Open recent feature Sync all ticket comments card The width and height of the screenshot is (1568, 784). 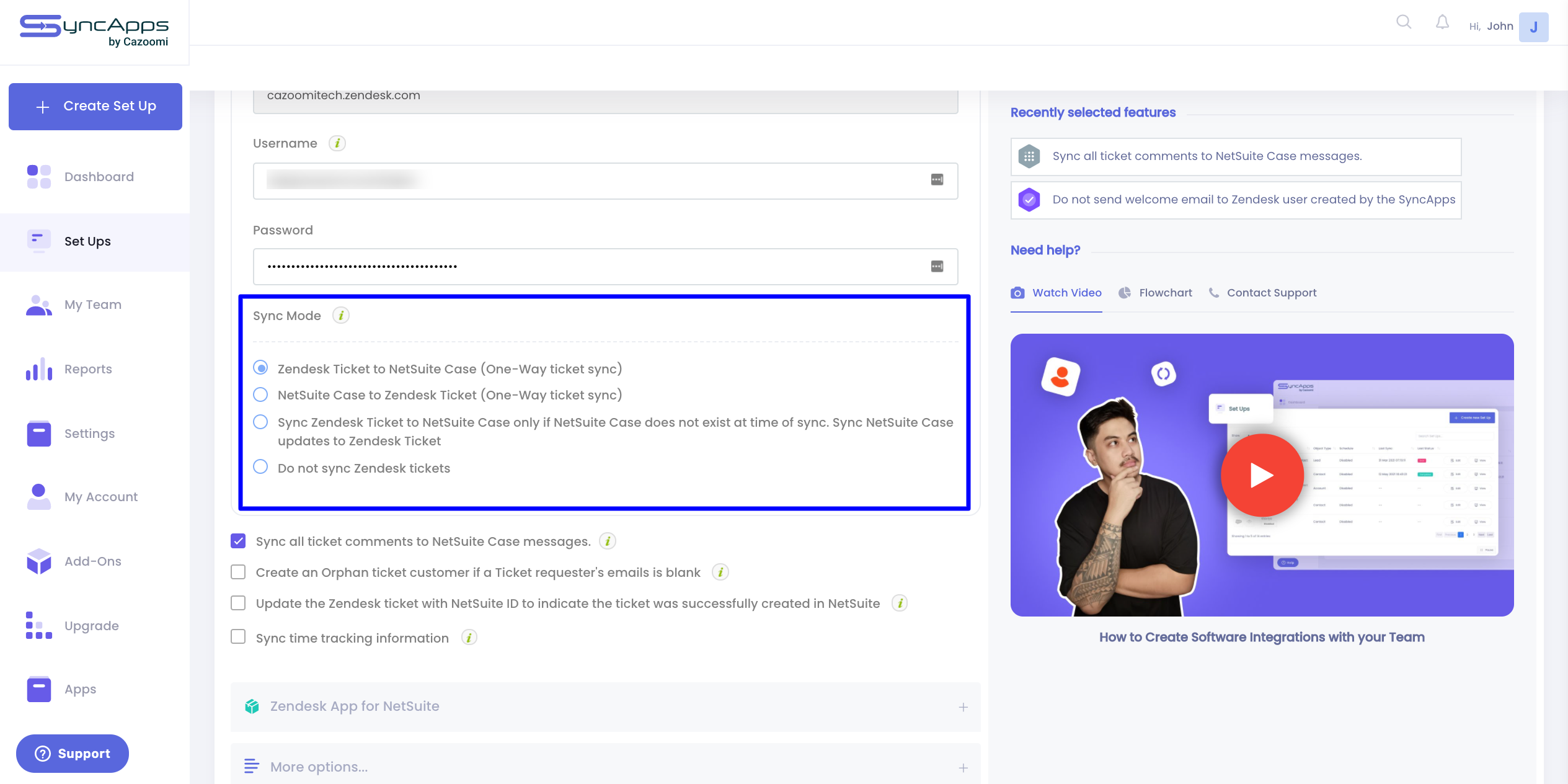click(1236, 156)
